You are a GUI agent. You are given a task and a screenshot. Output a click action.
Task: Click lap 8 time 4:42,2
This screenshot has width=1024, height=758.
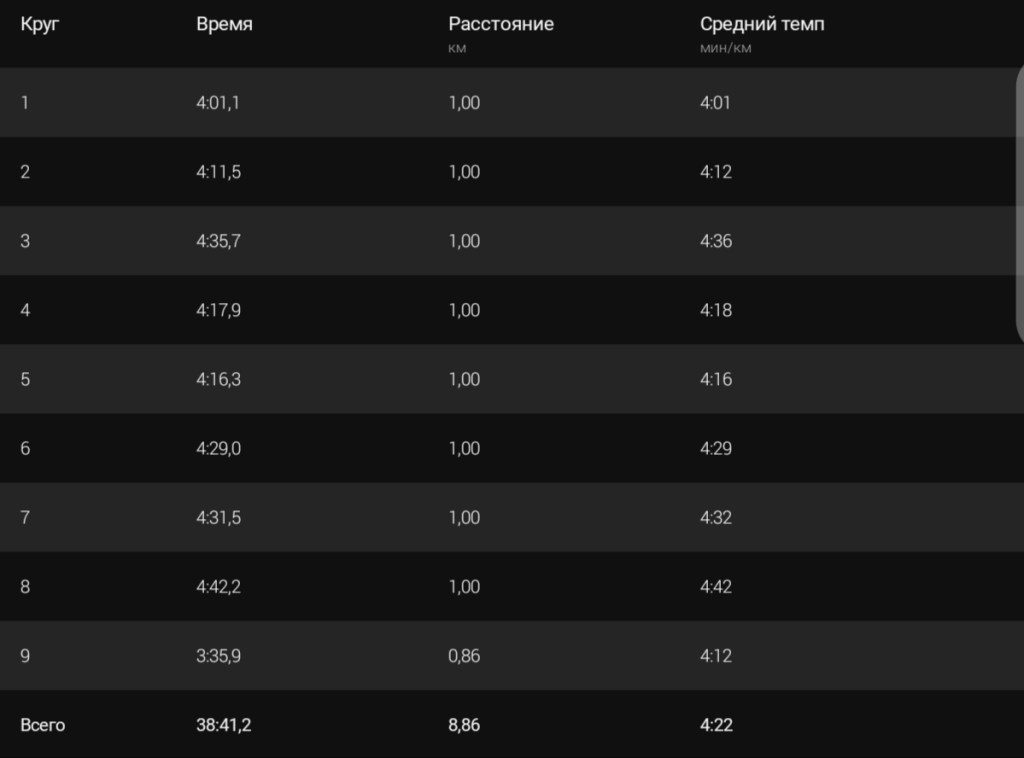218,586
